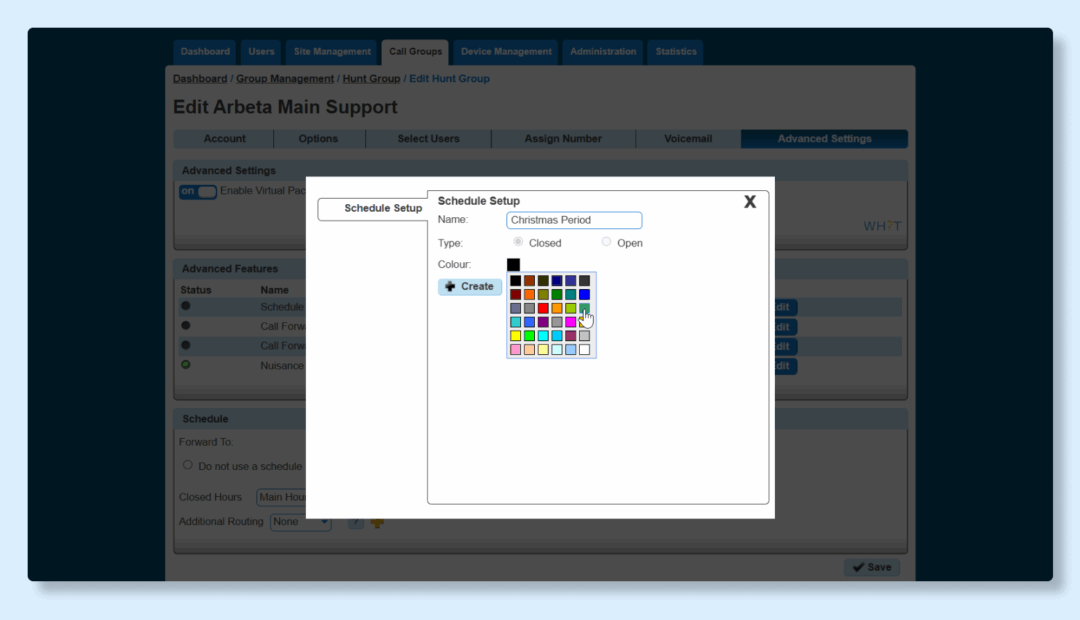
Task: Pick the pale yellow swatch
Action: [x=543, y=349]
